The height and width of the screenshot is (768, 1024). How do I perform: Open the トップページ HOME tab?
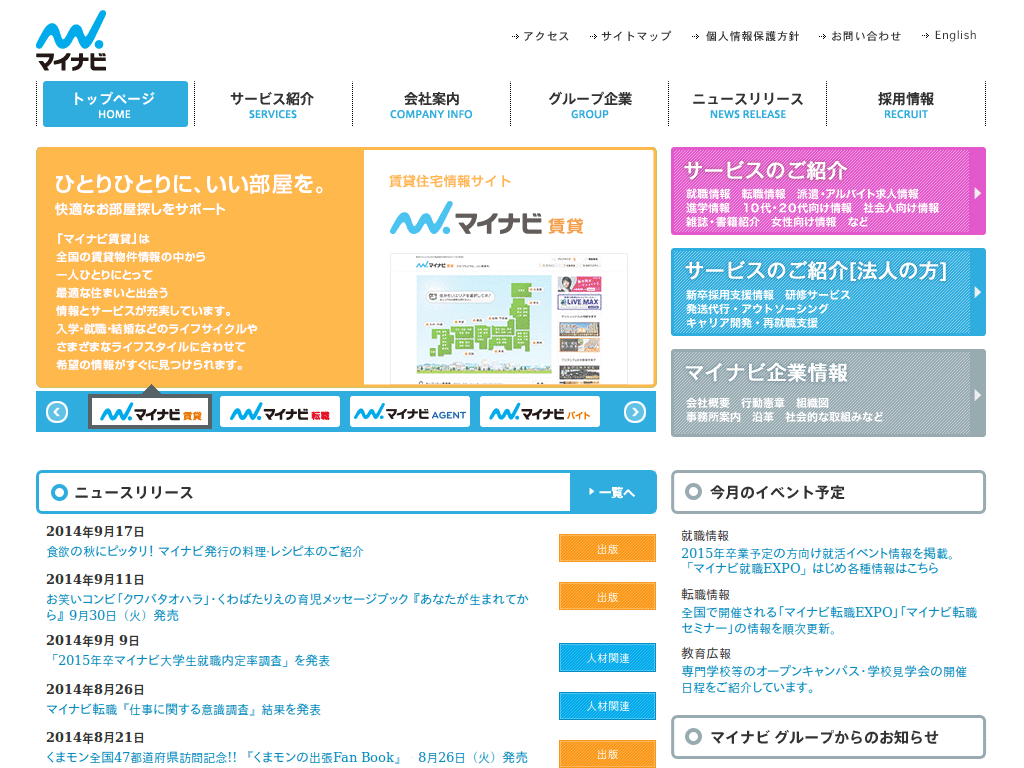coord(115,104)
